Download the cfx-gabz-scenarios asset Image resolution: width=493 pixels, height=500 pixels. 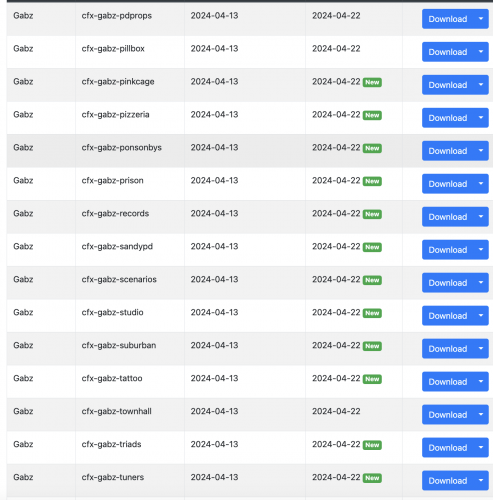pos(447,283)
